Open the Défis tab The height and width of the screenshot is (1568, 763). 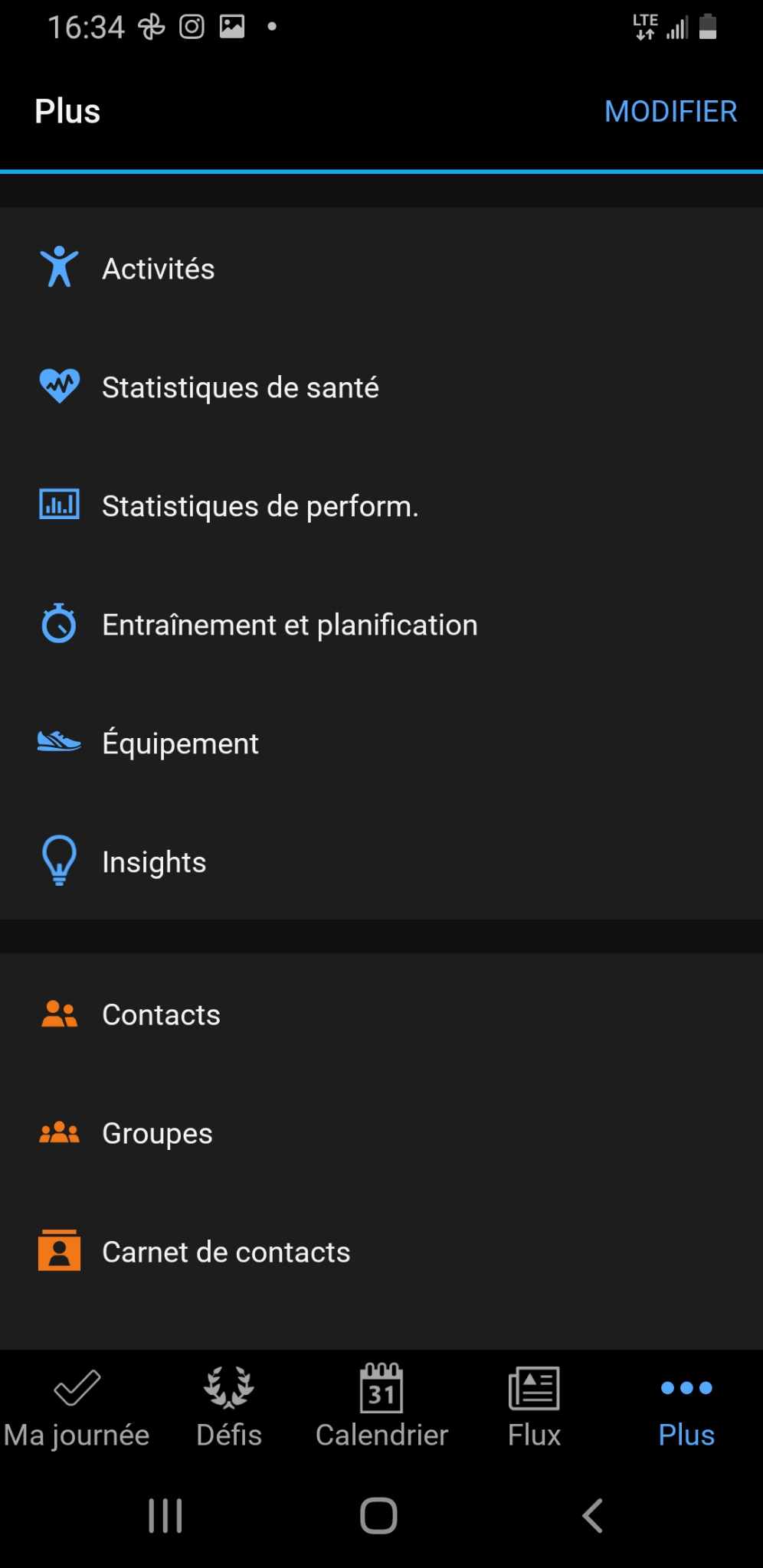tap(228, 1407)
